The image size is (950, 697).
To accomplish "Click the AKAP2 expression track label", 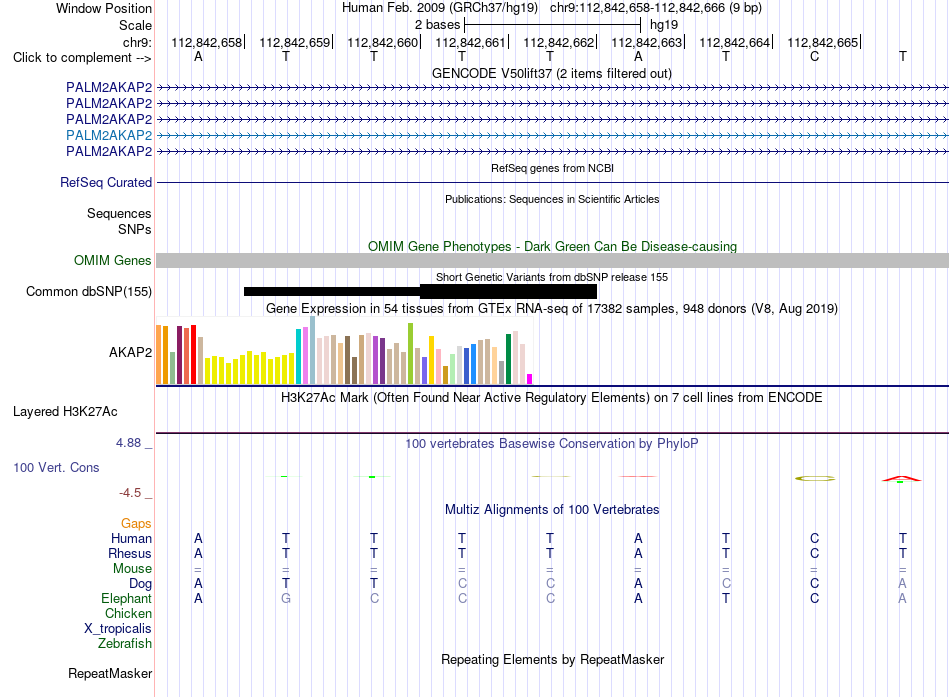I will [130, 352].
